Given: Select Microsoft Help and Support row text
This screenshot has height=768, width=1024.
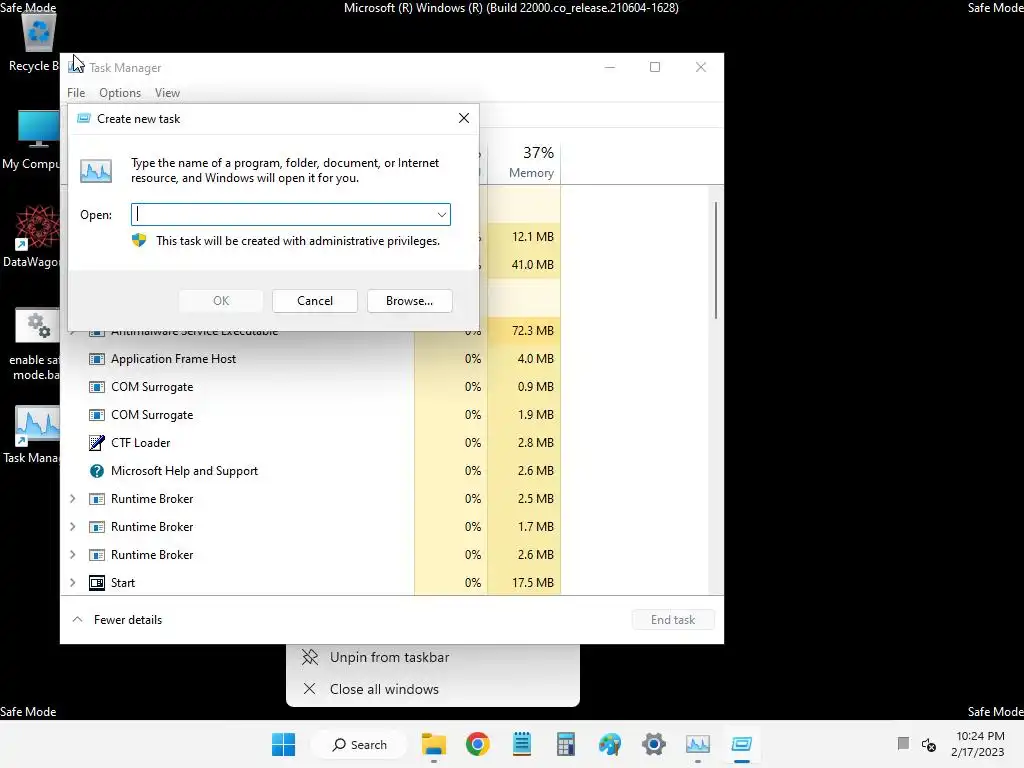Looking at the screenshot, I should pyautogui.click(x=184, y=471).
